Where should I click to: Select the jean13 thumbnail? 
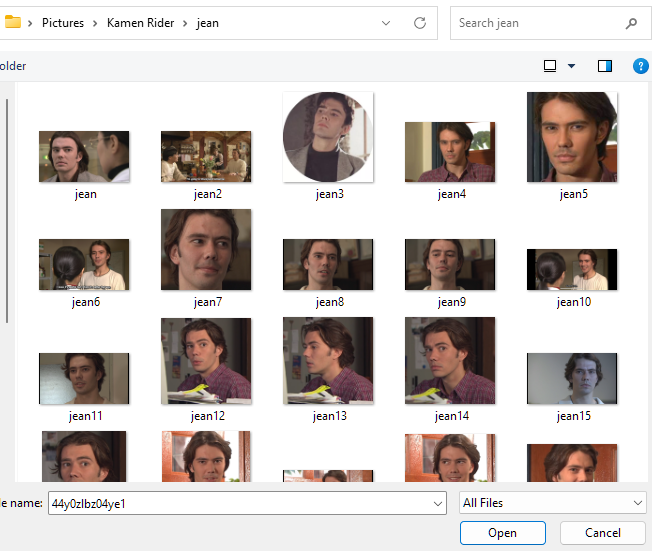(x=328, y=361)
